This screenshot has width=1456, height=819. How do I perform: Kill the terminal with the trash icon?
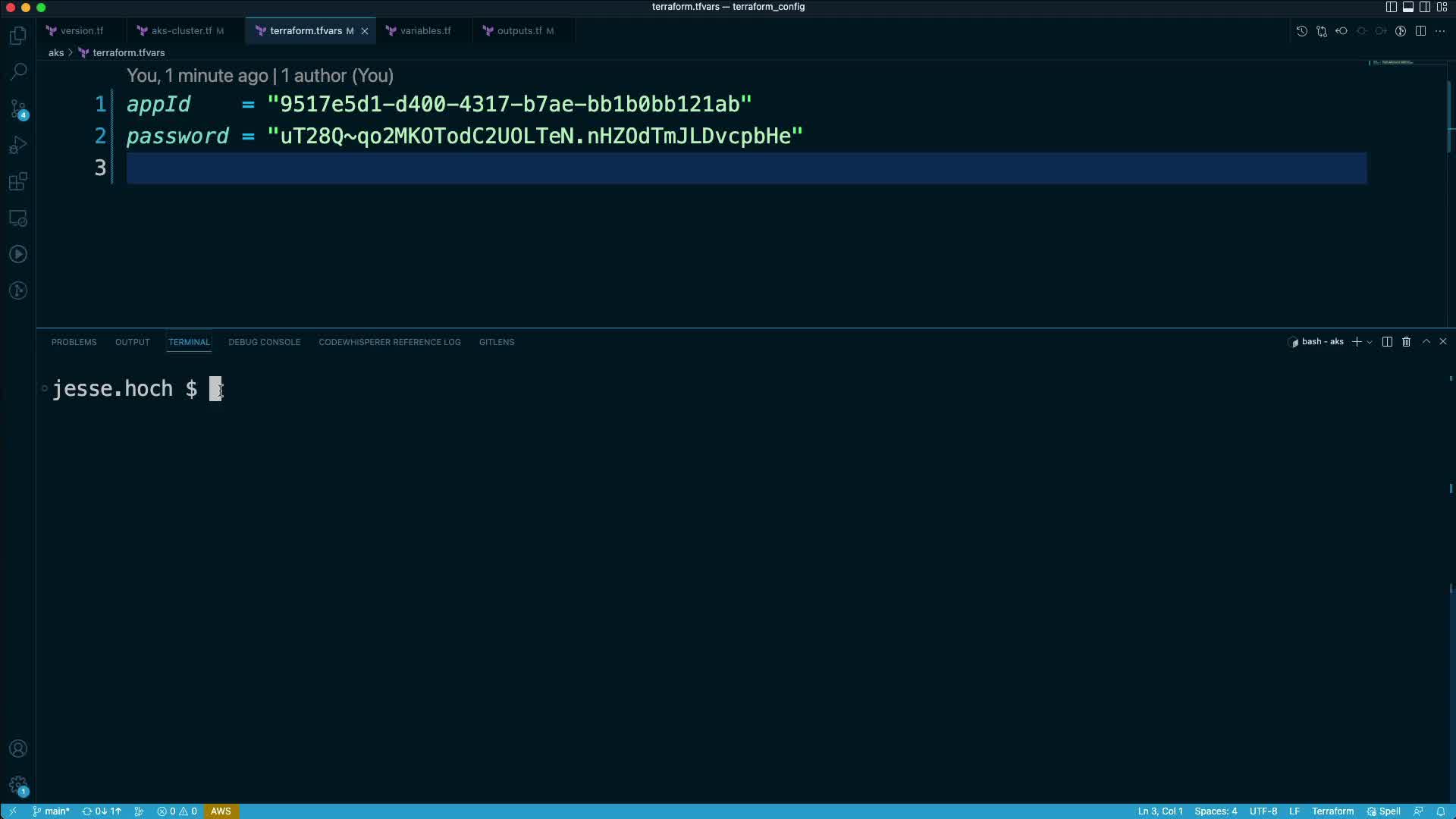click(x=1406, y=342)
